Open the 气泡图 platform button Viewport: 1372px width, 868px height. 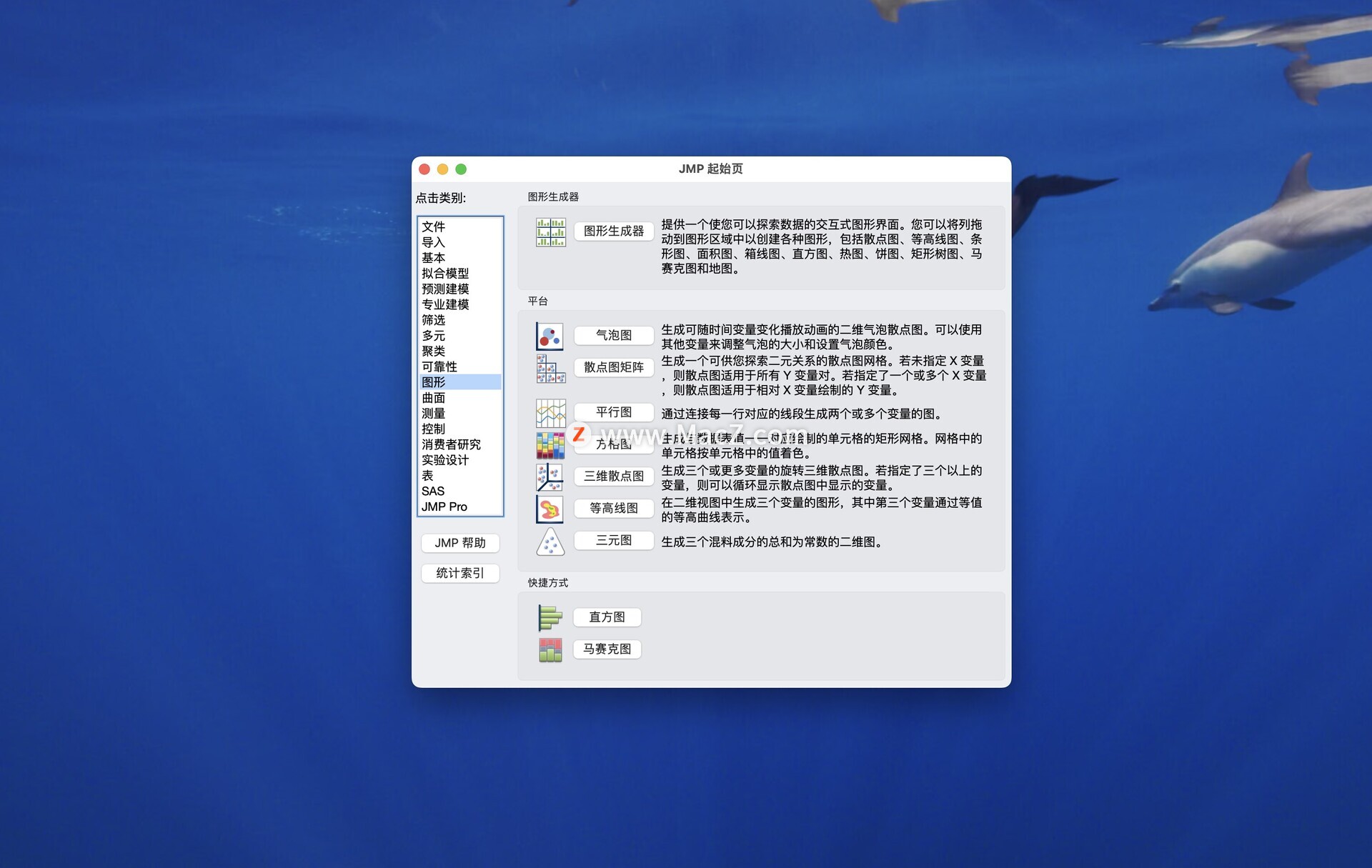[614, 335]
